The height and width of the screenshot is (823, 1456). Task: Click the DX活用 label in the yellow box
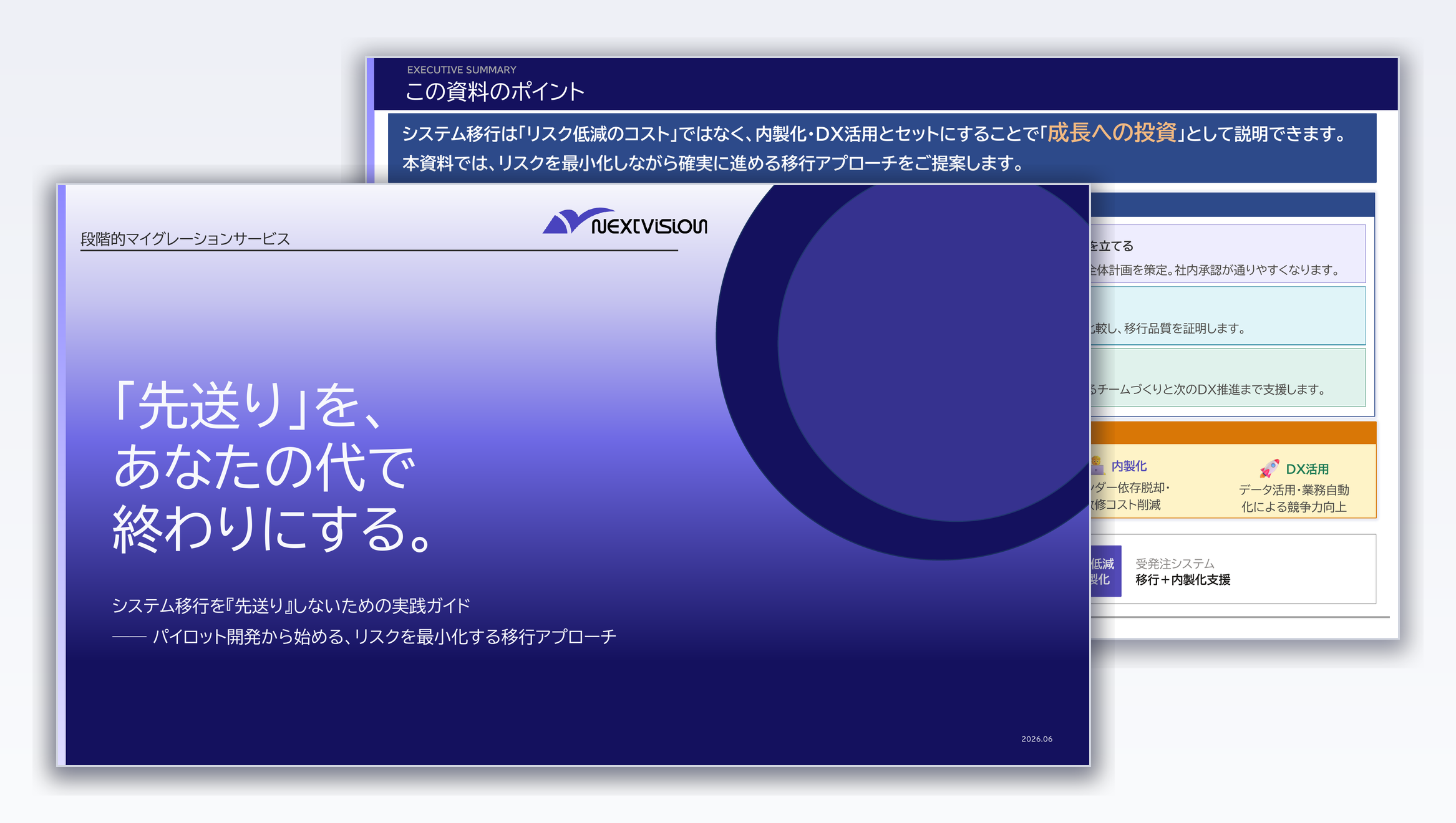click(1308, 469)
